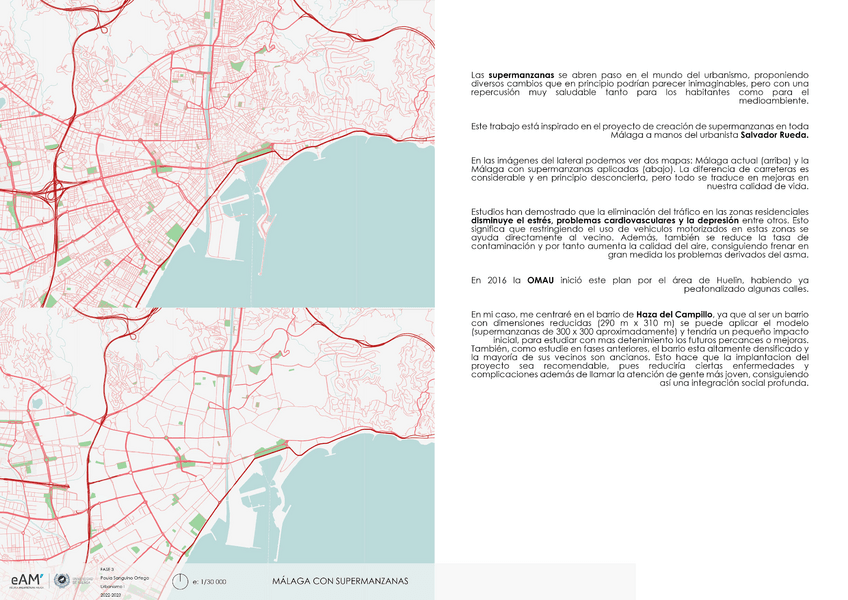The height and width of the screenshot is (600, 848).
Task: Click the author name 'Paula Sanguino Ortega'
Action: tap(125, 577)
